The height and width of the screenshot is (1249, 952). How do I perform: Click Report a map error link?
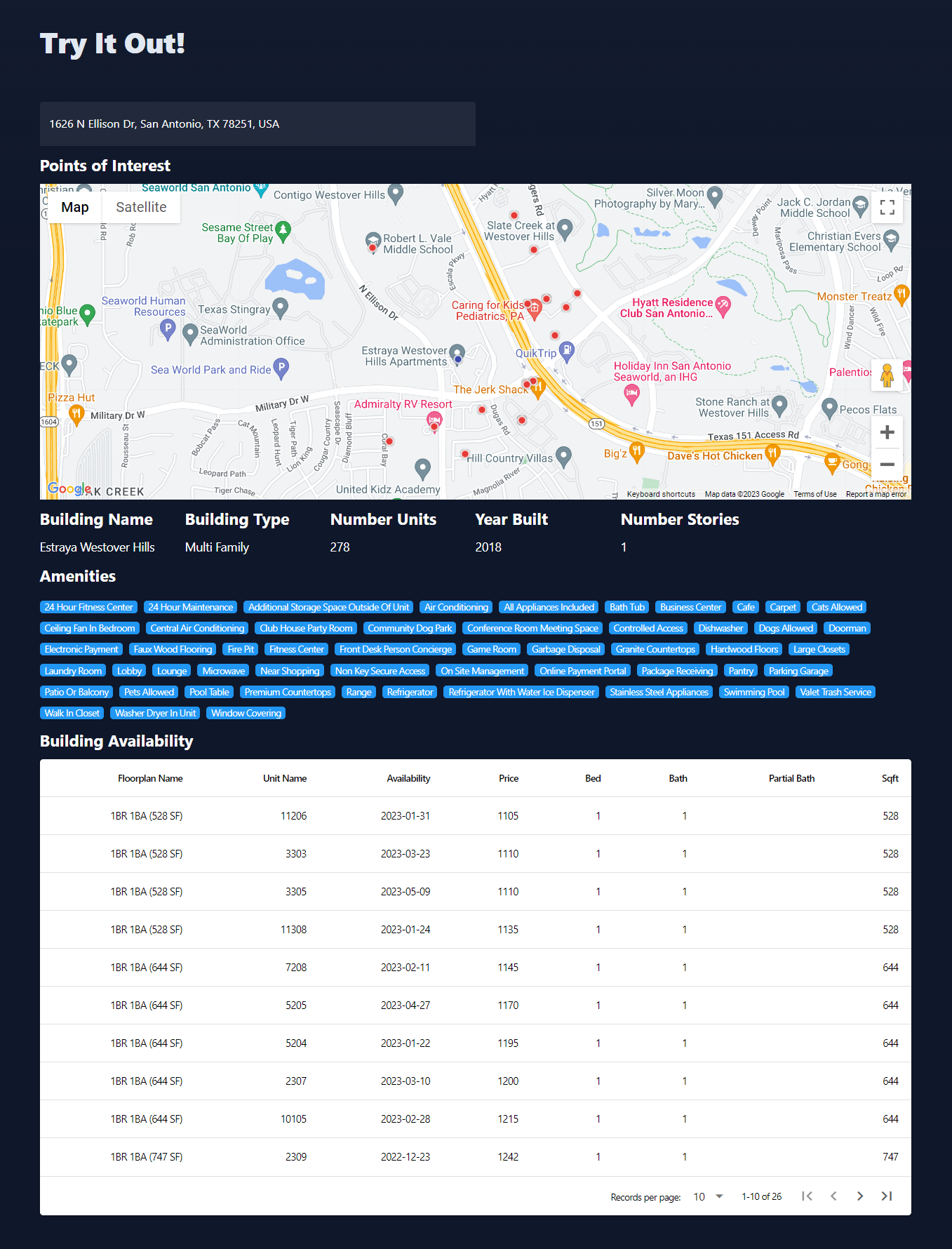pos(876,494)
